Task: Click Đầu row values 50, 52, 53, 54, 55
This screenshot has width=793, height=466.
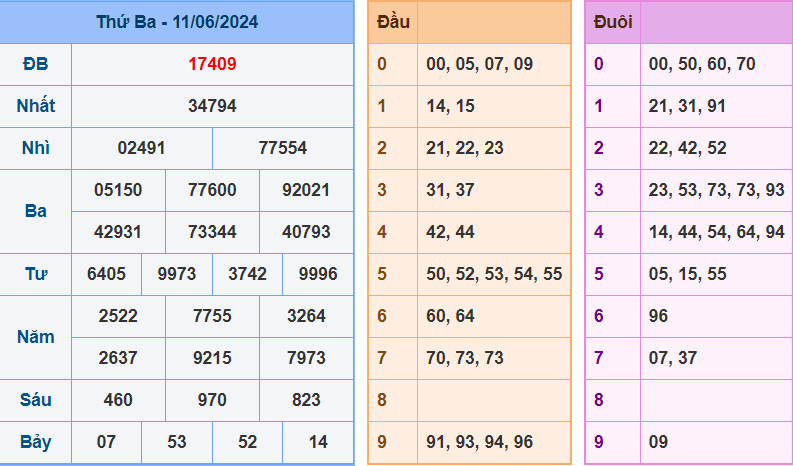Action: click(494, 274)
